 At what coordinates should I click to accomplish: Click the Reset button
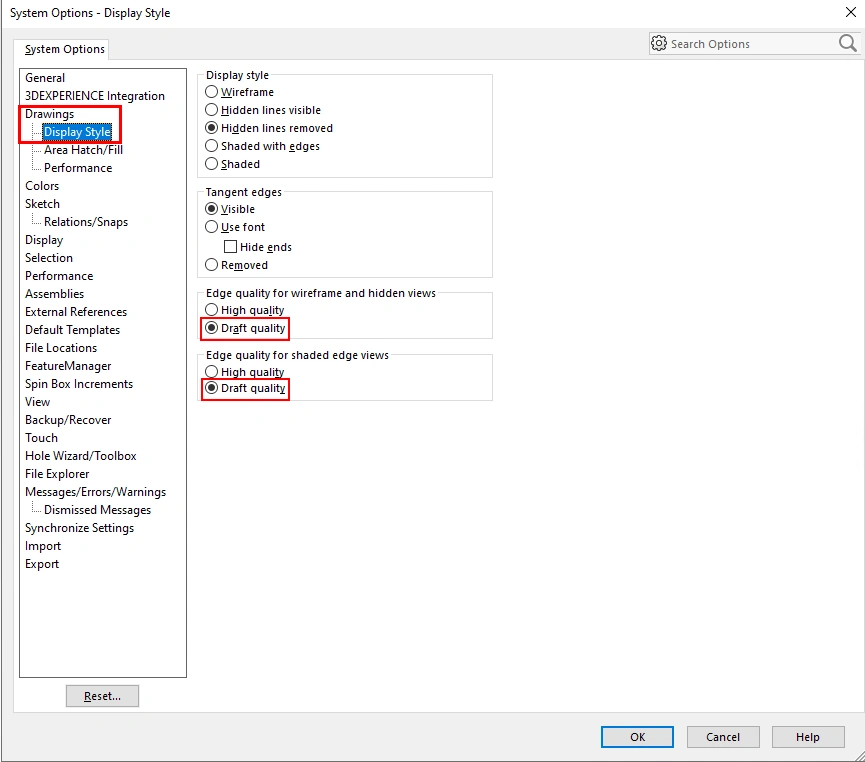102,695
